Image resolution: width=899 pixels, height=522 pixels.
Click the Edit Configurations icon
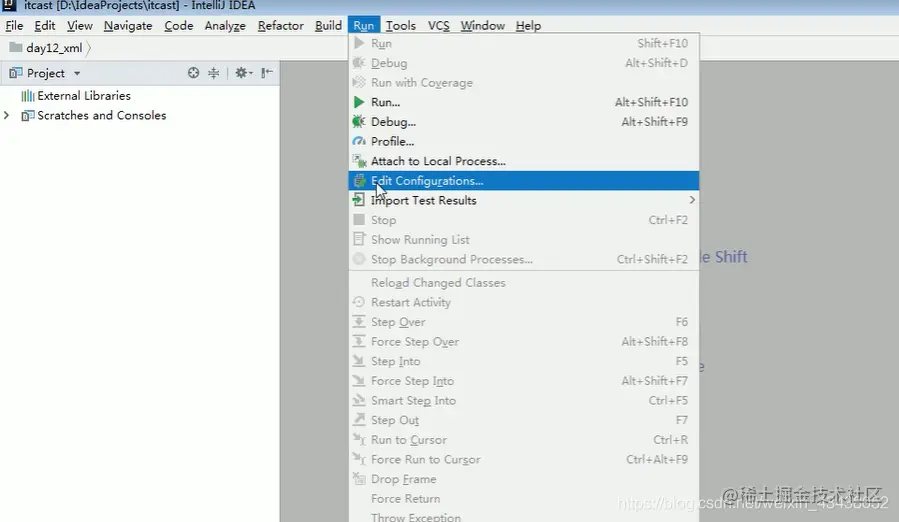point(359,181)
